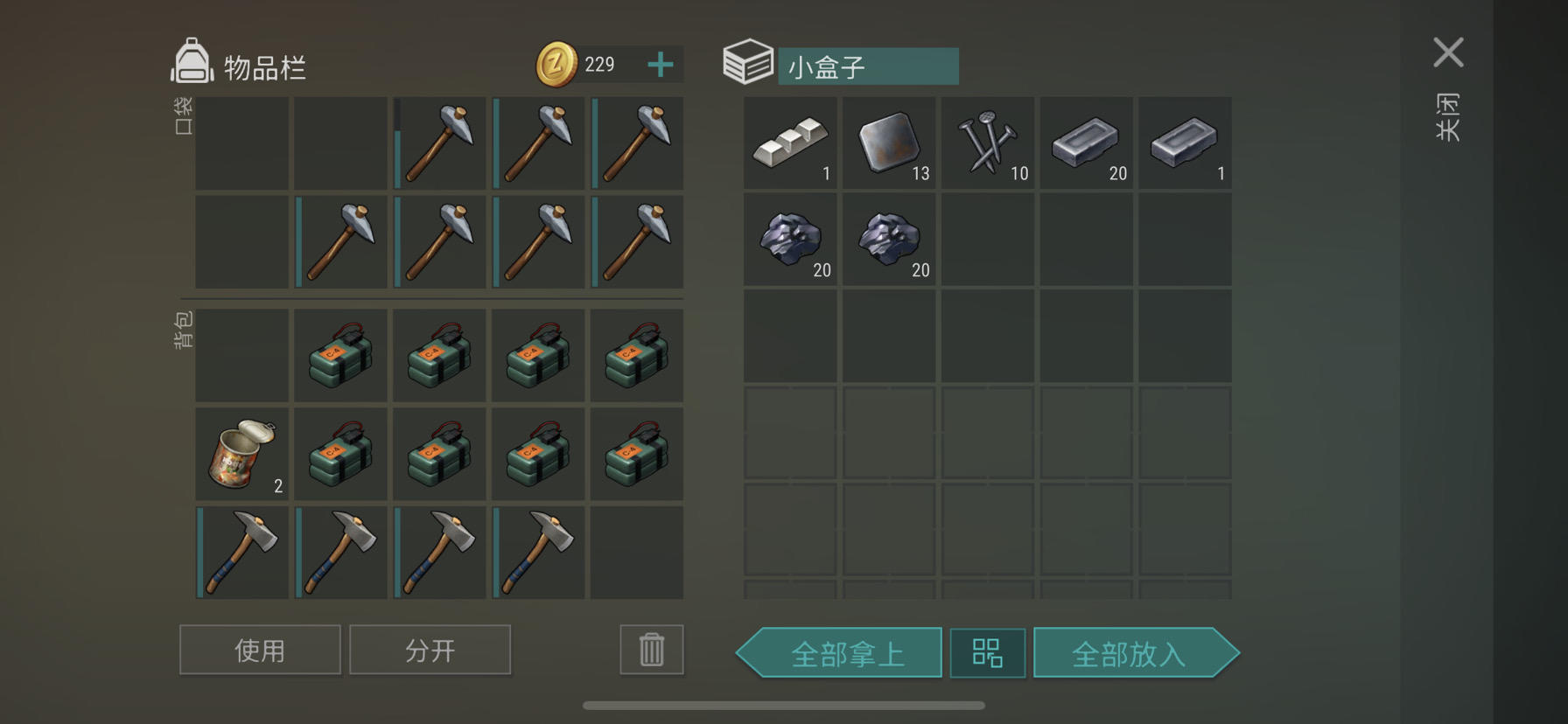Image resolution: width=1568 pixels, height=724 pixels.
Task: Select the first iron ore stack
Action: [790, 240]
